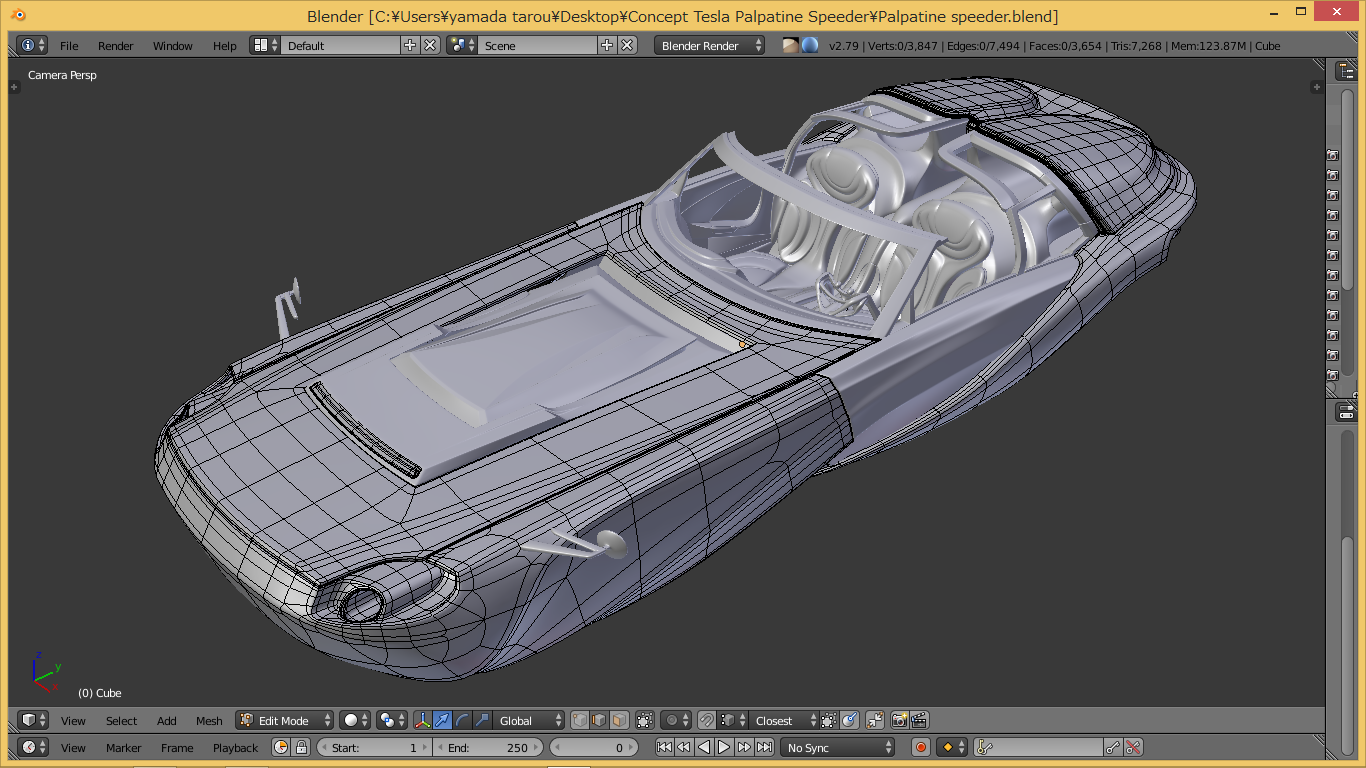1366x768 pixels.
Task: Open the Edit Mode dropdown
Action: [x=285, y=720]
